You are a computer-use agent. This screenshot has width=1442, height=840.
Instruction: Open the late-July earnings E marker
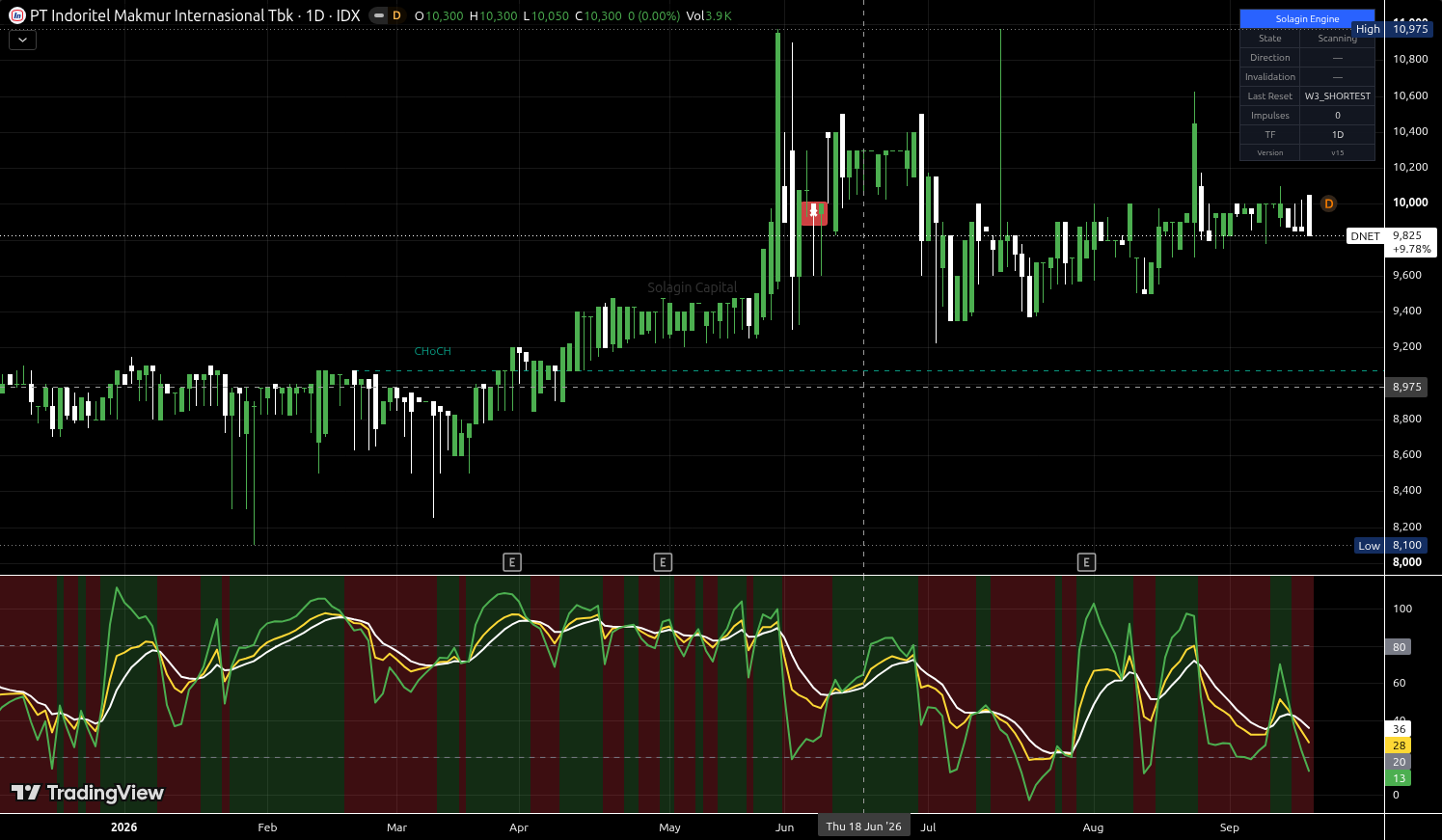1086,562
